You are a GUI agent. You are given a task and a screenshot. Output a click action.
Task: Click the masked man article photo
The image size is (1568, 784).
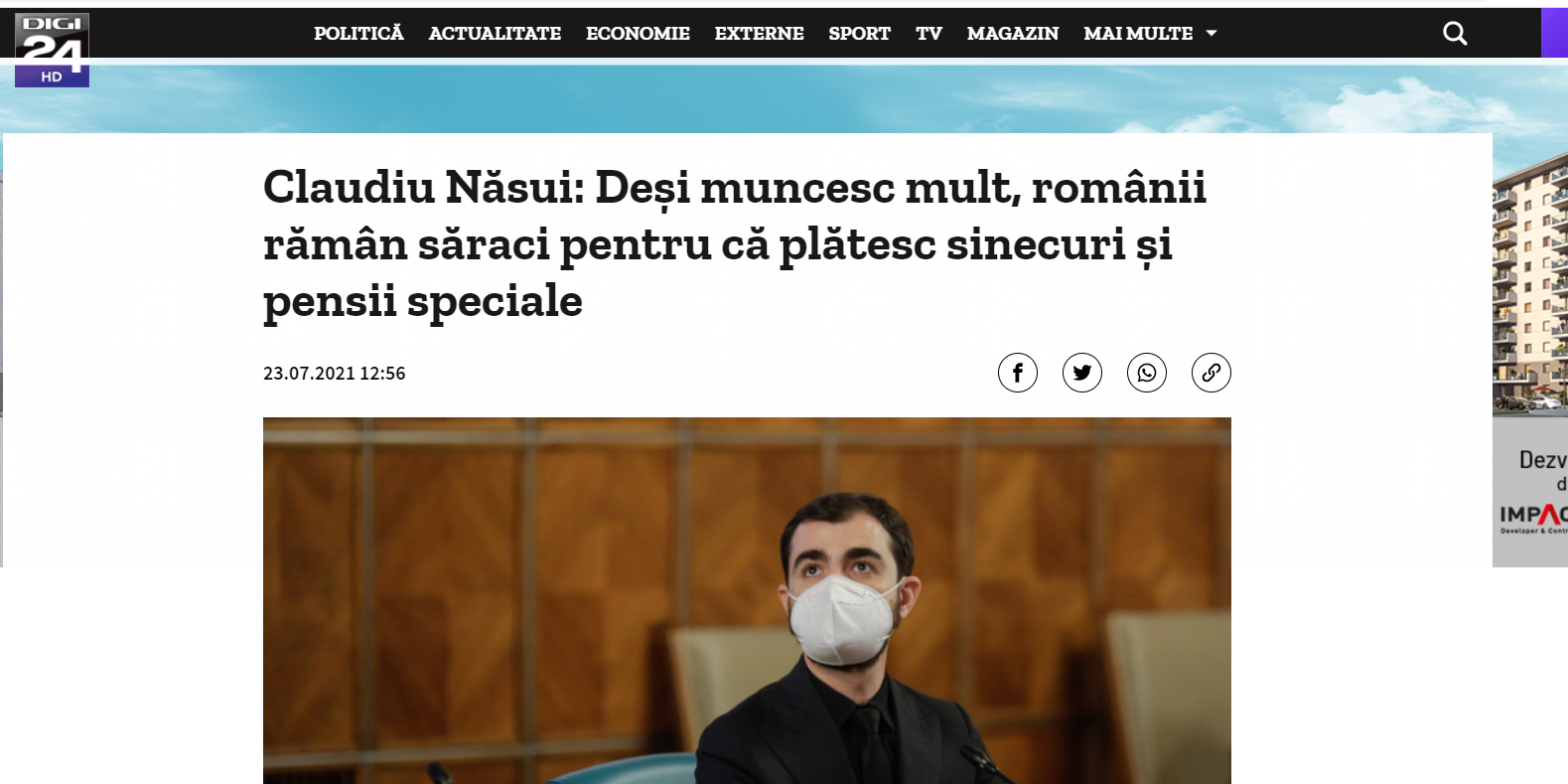(x=747, y=600)
